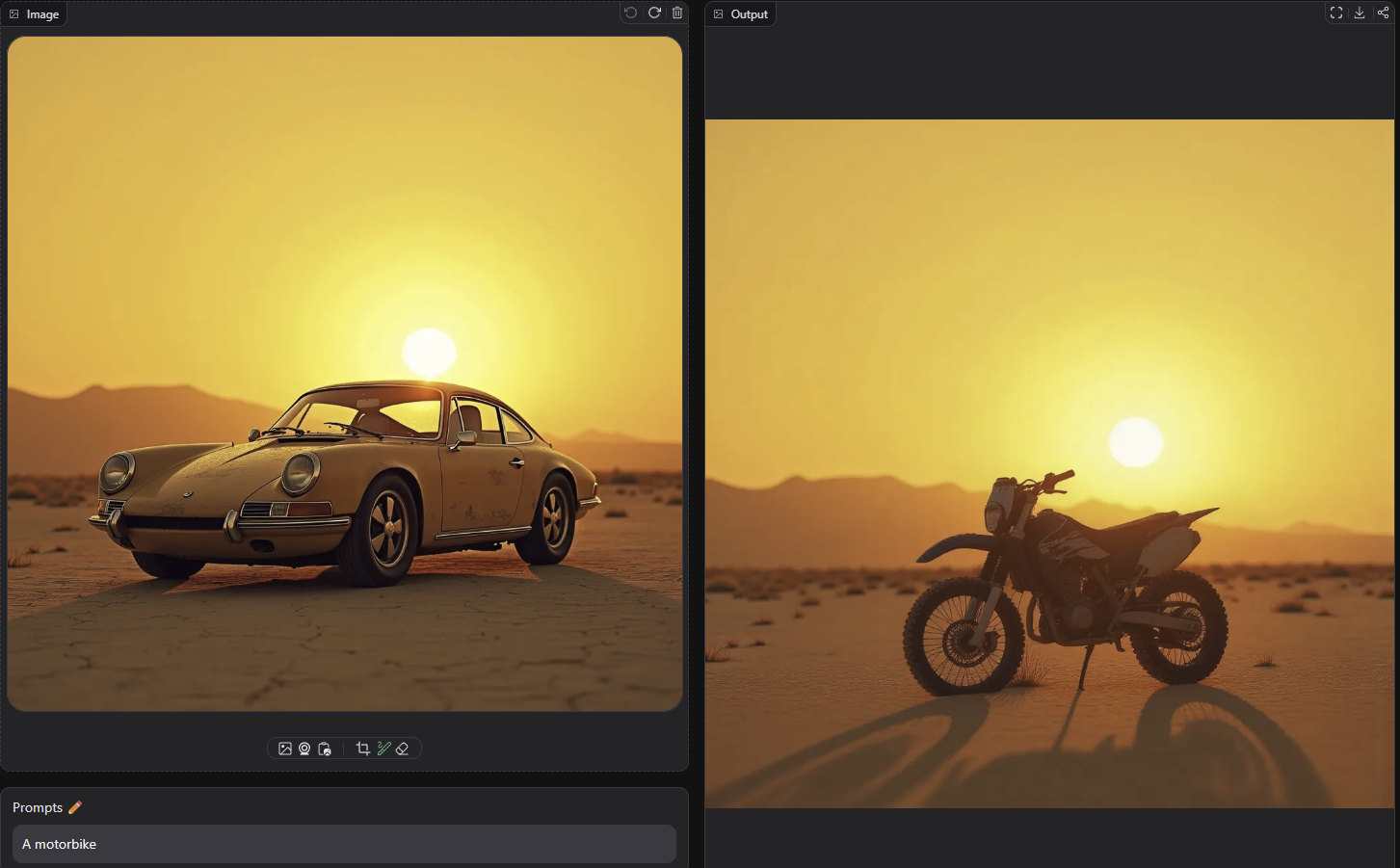
Task: Click the Prompts heading text
Action: point(38,807)
